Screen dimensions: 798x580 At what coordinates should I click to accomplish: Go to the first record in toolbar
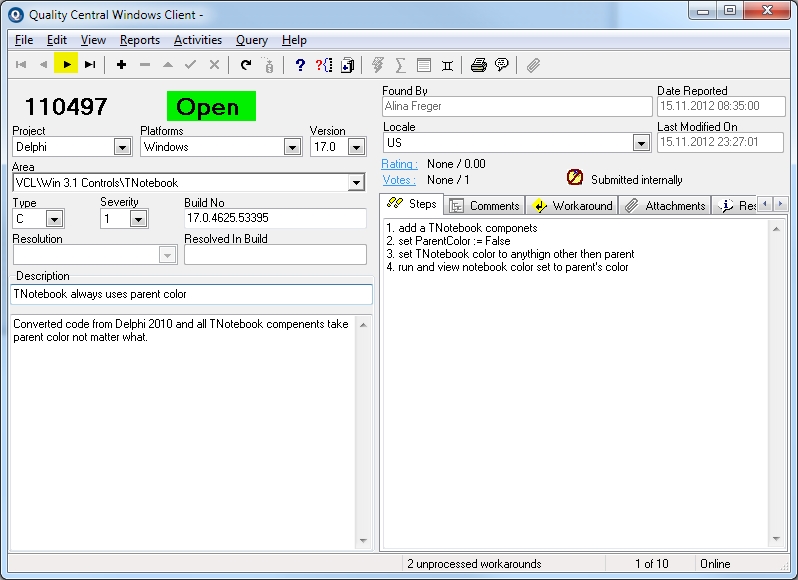coord(21,65)
